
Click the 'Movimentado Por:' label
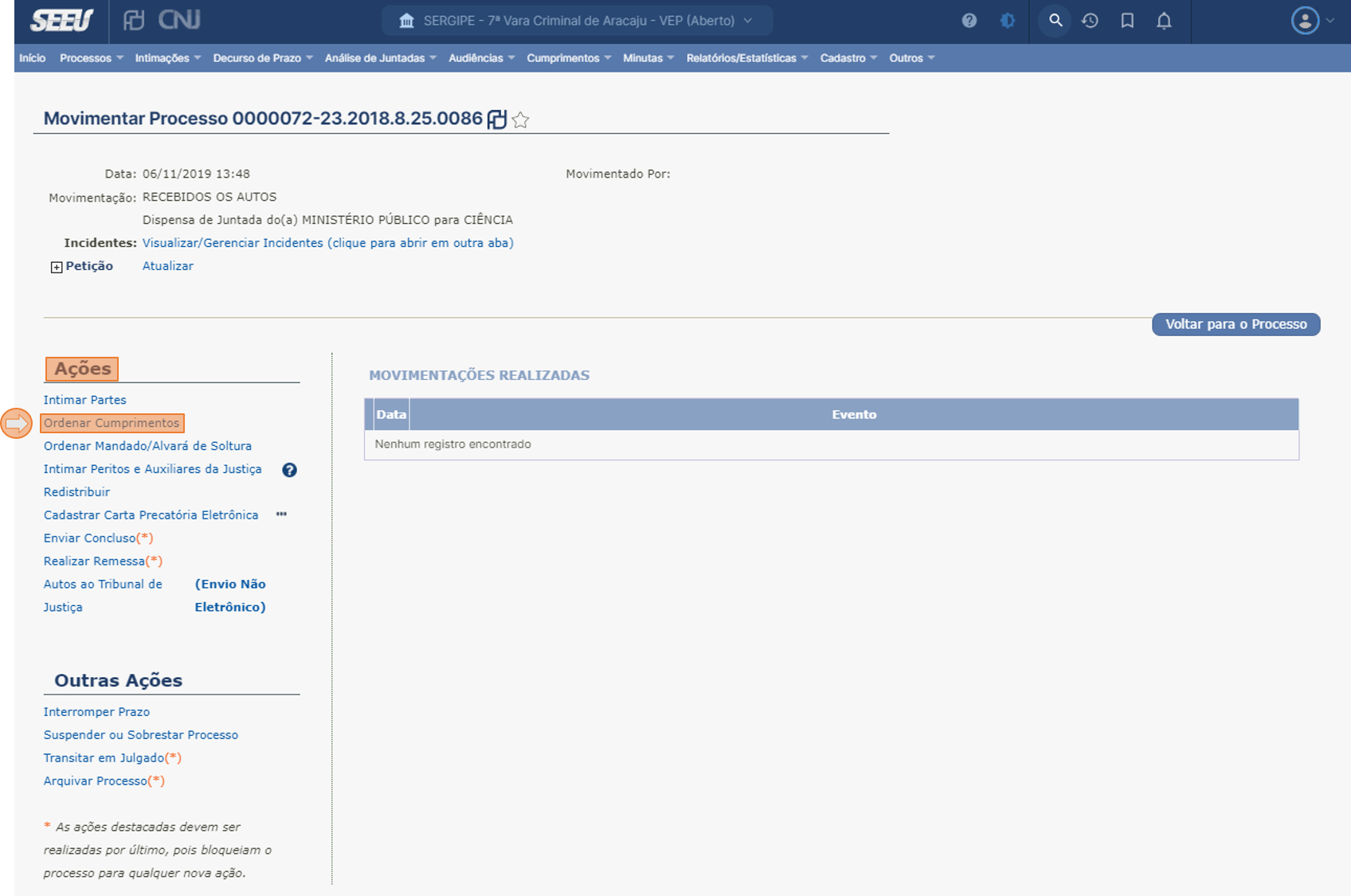[x=618, y=174]
